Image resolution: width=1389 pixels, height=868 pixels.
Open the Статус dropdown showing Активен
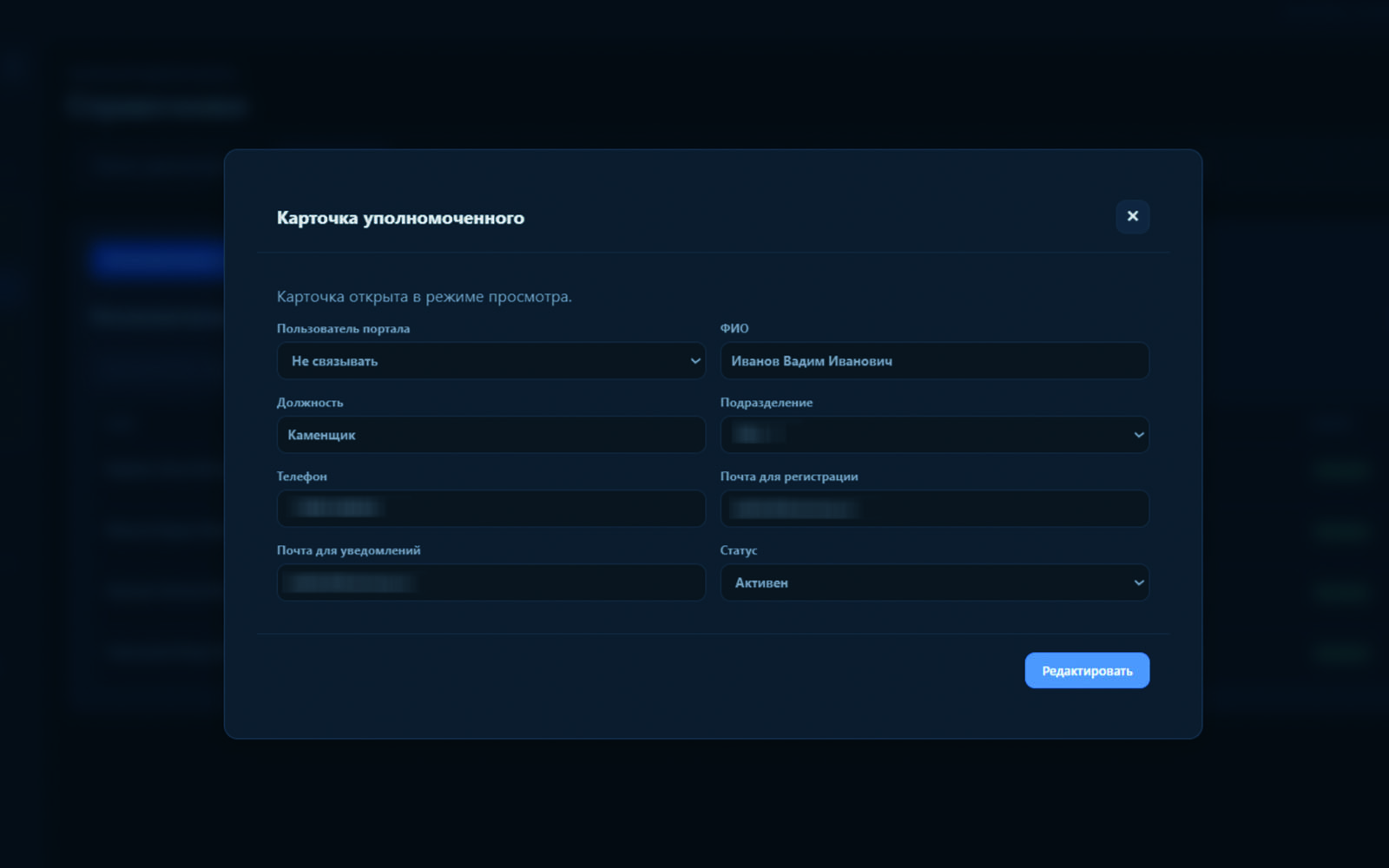coord(934,582)
